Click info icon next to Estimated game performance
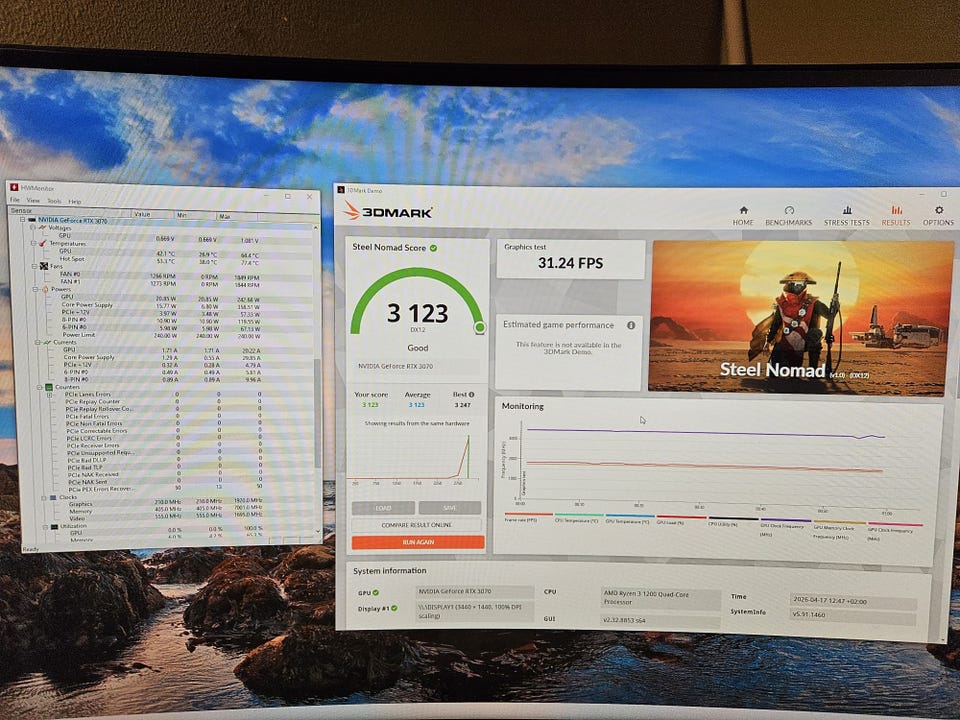Viewport: 960px width, 720px height. (631, 325)
